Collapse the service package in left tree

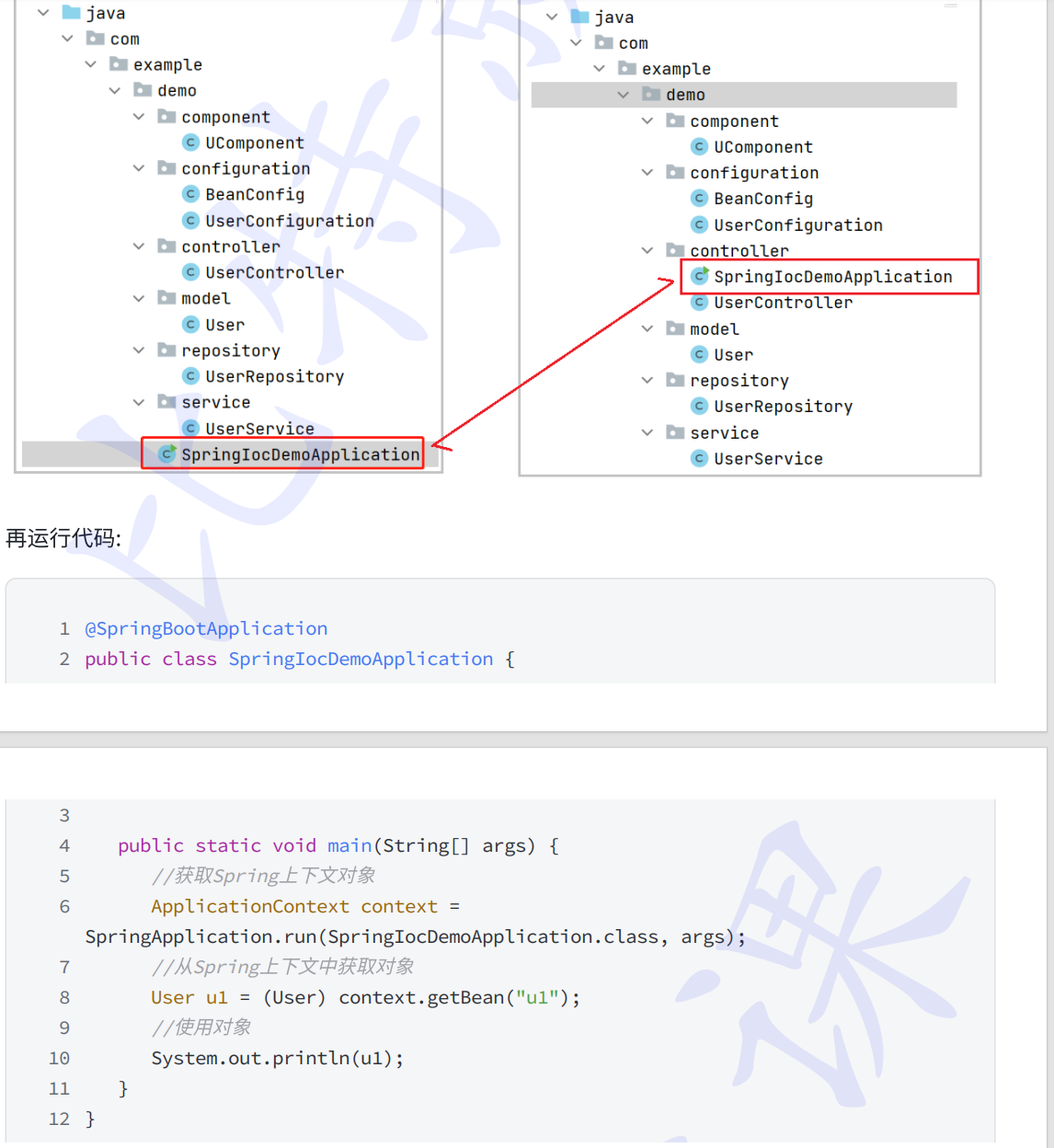coord(138,402)
